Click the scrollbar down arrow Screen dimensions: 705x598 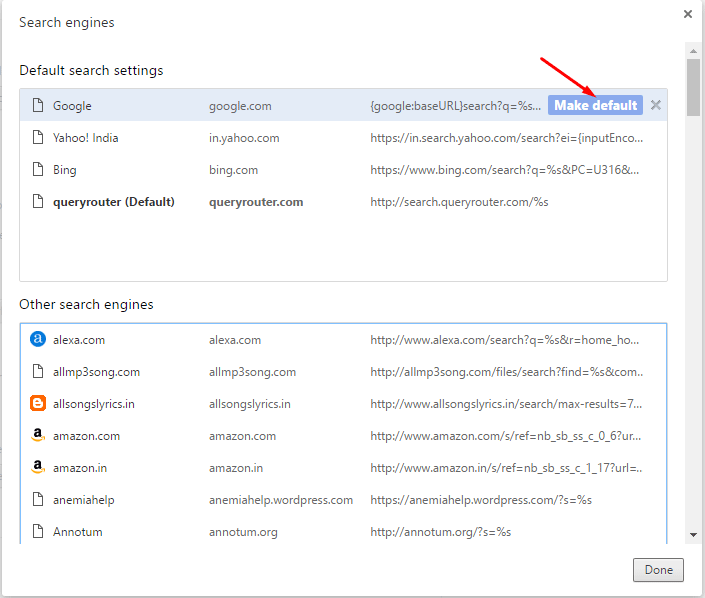693,535
